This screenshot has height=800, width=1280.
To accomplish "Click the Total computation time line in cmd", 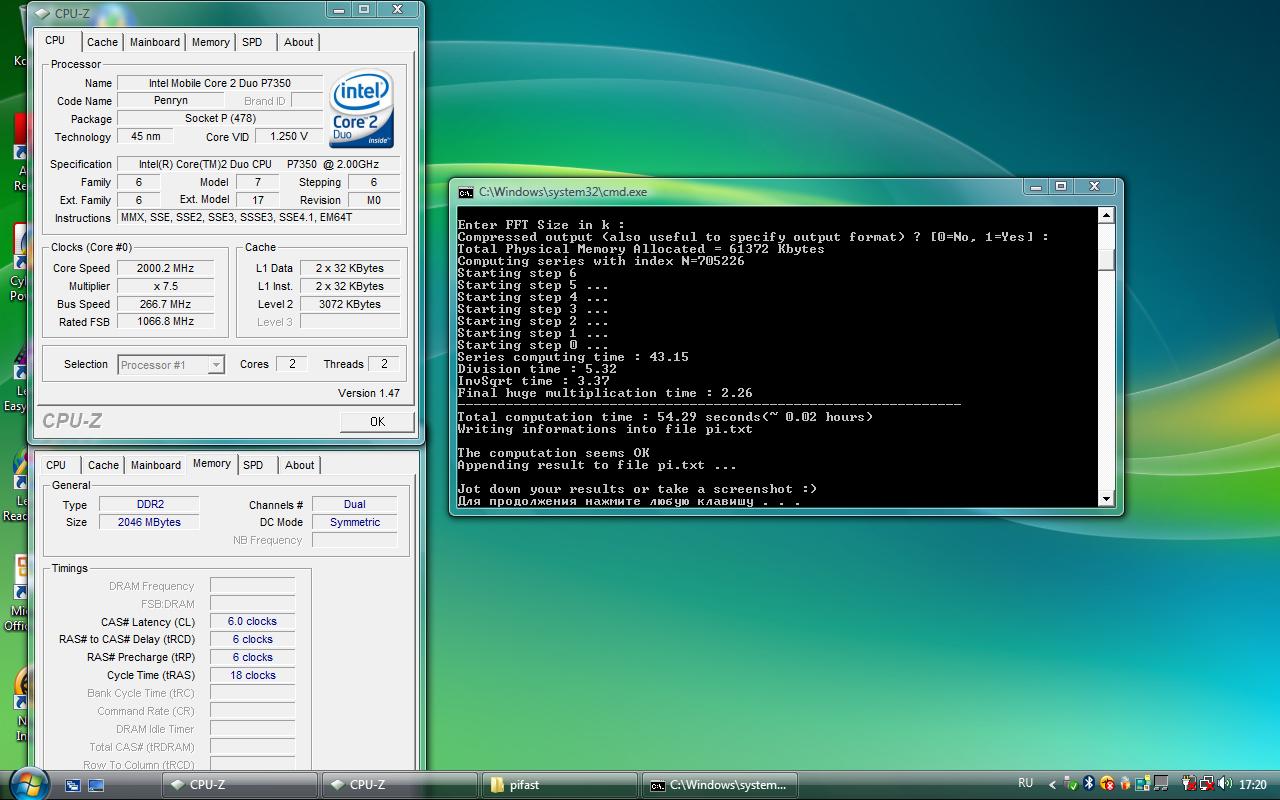I will (x=665, y=417).
